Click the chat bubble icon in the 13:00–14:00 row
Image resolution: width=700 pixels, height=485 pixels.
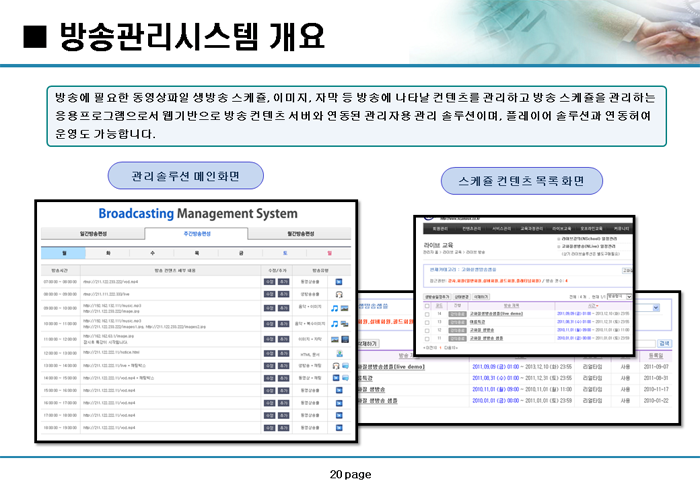[346, 366]
